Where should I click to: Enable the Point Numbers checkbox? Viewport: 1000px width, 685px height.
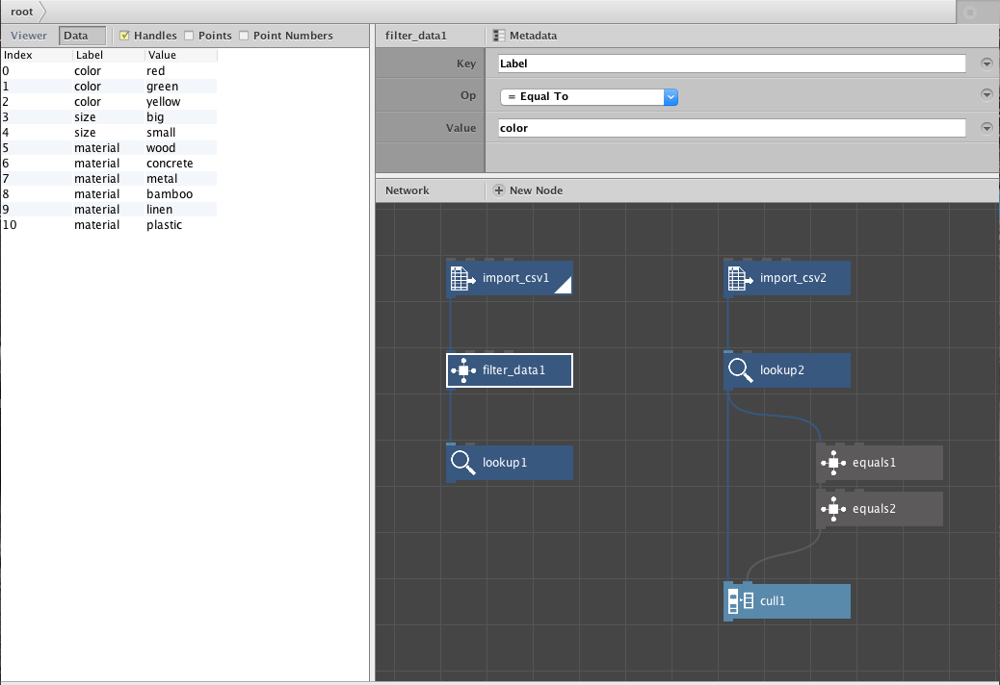[x=244, y=36]
